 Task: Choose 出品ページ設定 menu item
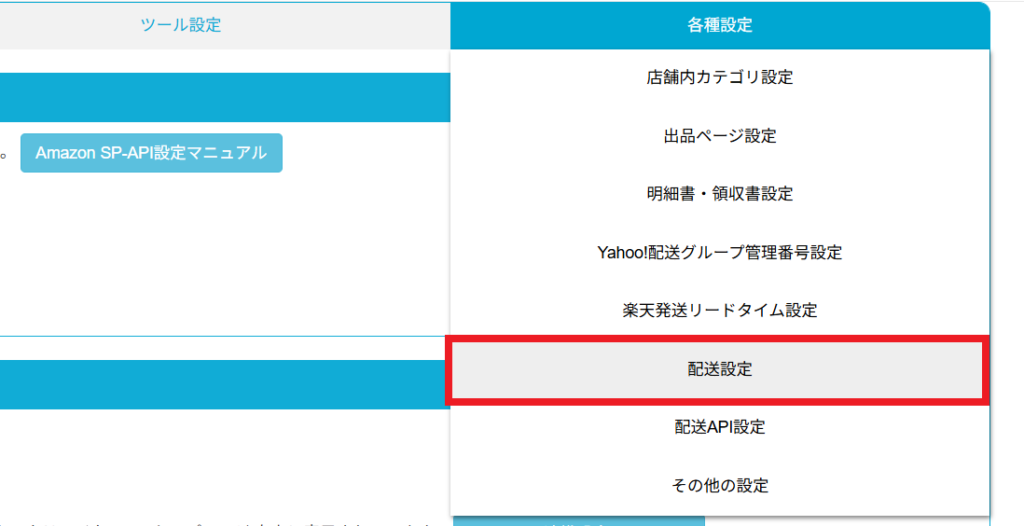[719, 136]
